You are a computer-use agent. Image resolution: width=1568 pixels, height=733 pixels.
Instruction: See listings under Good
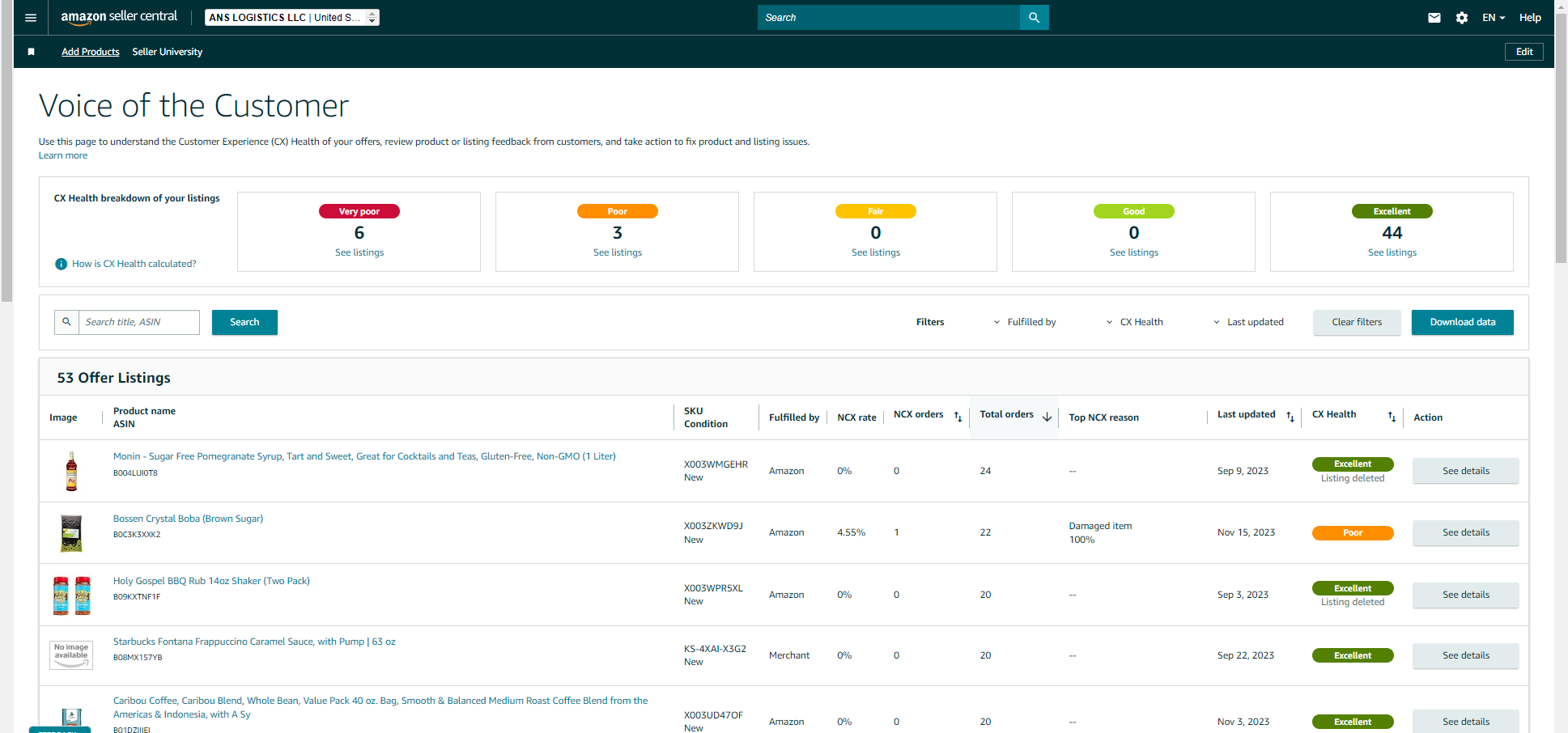1134,252
